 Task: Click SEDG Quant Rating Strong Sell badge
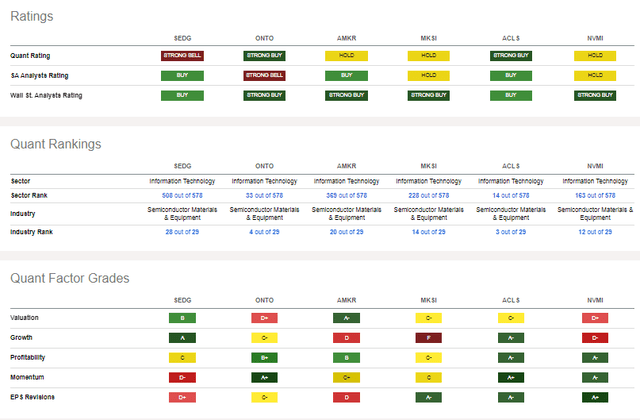182,56
